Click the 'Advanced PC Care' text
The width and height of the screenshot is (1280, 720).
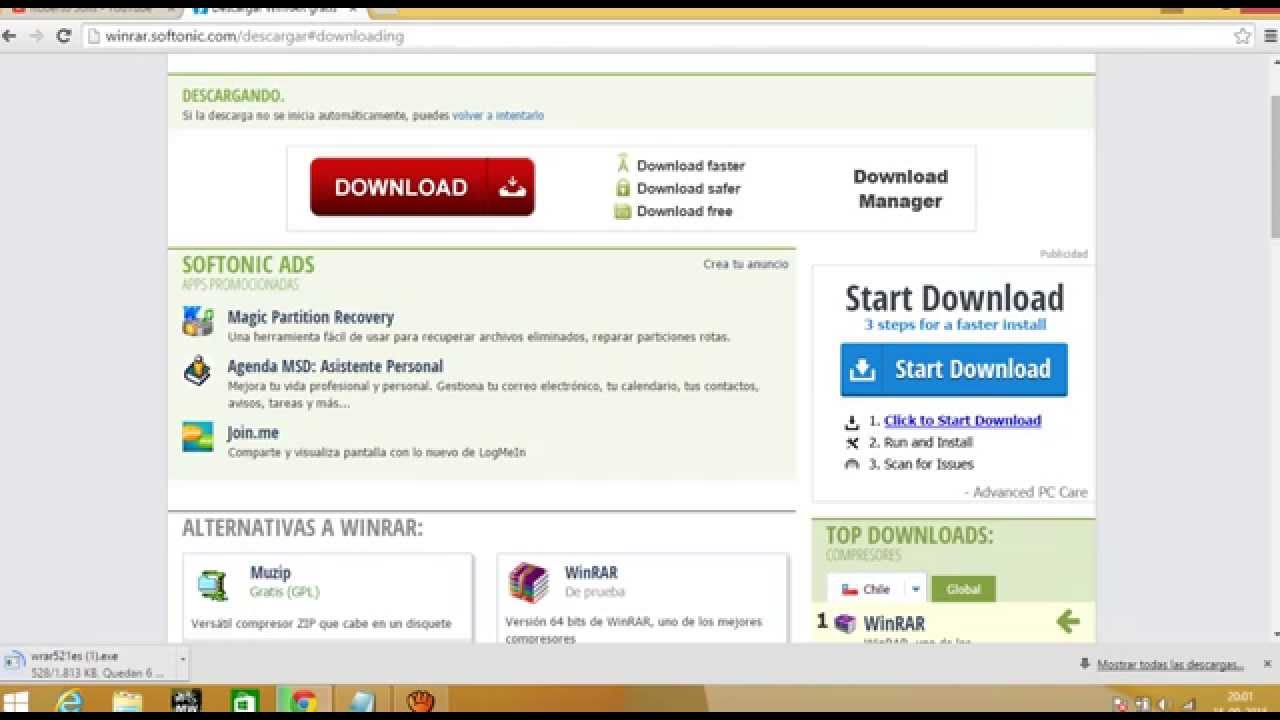pyautogui.click(x=1030, y=492)
